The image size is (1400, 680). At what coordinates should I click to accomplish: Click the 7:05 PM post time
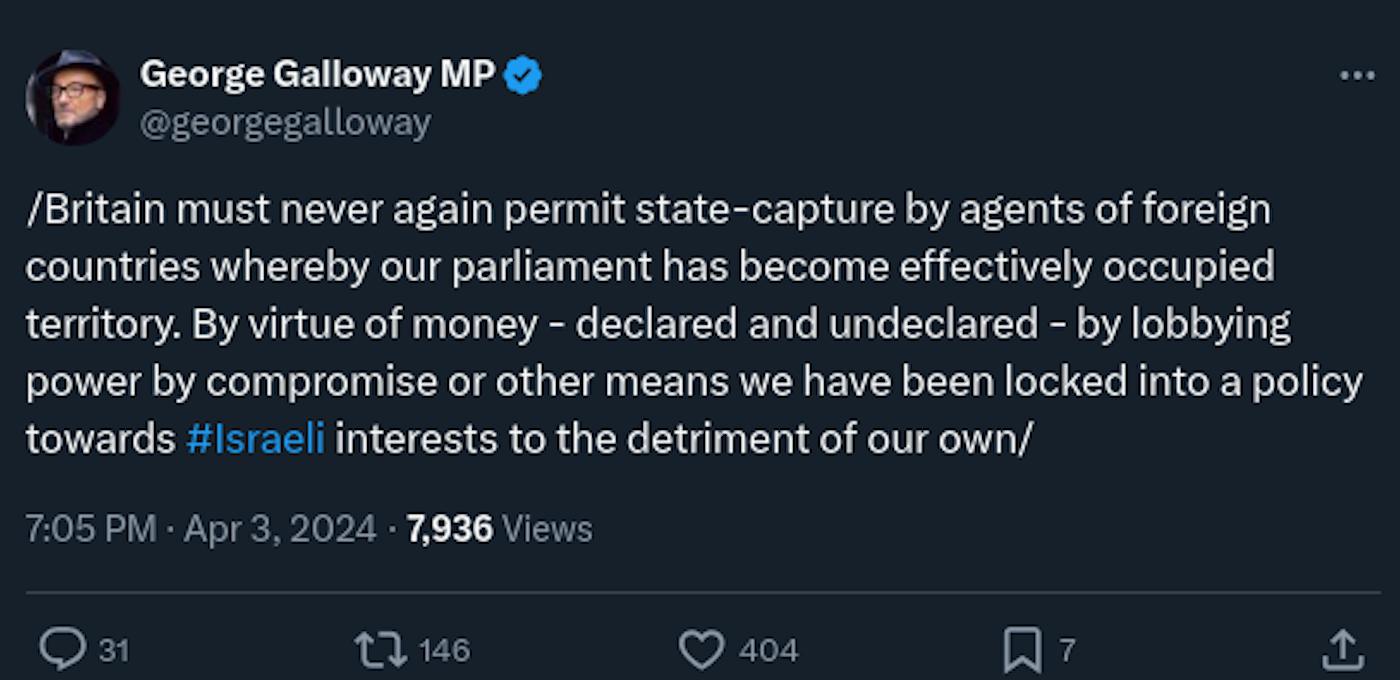tap(91, 529)
